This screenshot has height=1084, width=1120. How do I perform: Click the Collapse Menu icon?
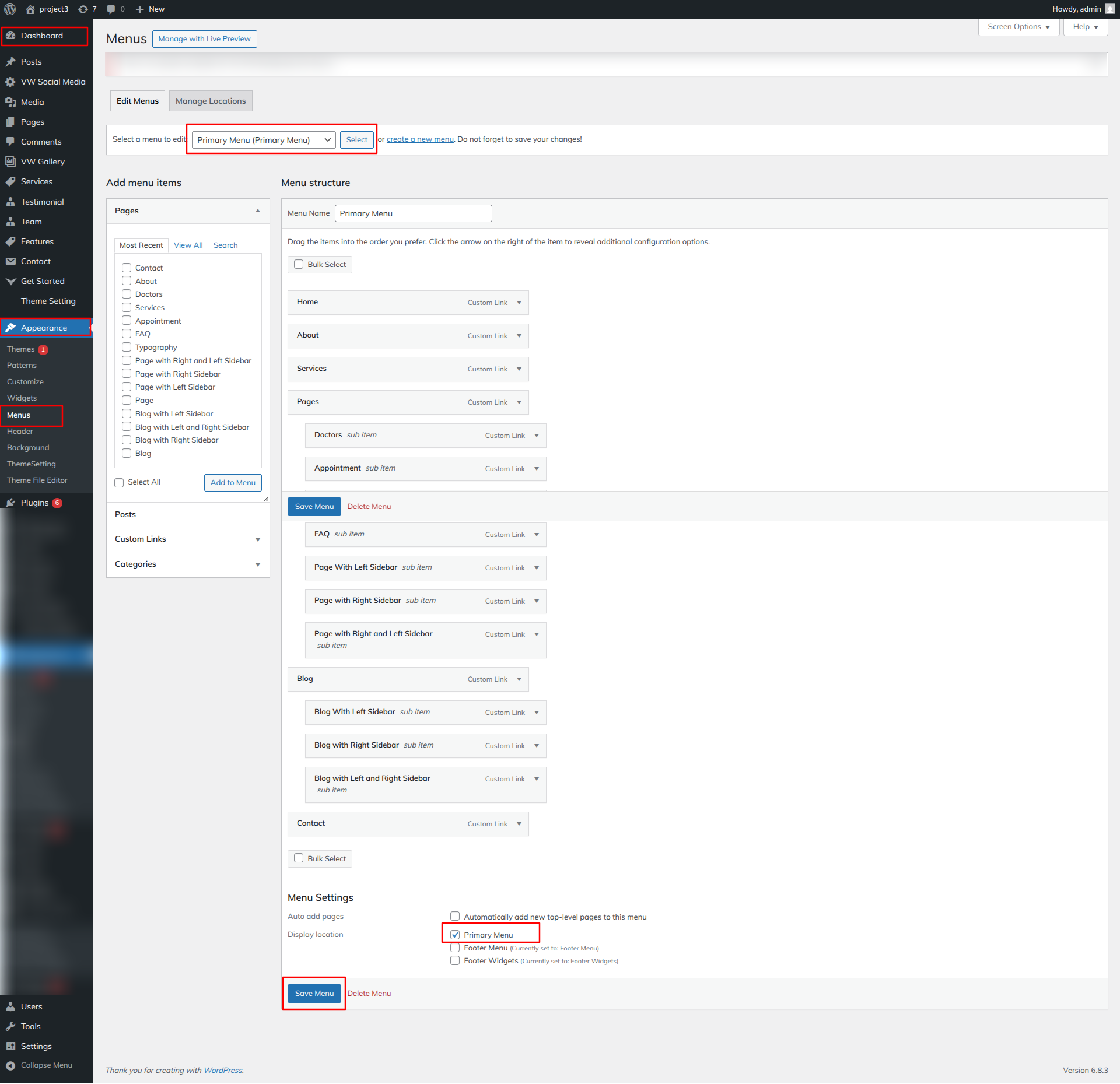(x=10, y=1065)
